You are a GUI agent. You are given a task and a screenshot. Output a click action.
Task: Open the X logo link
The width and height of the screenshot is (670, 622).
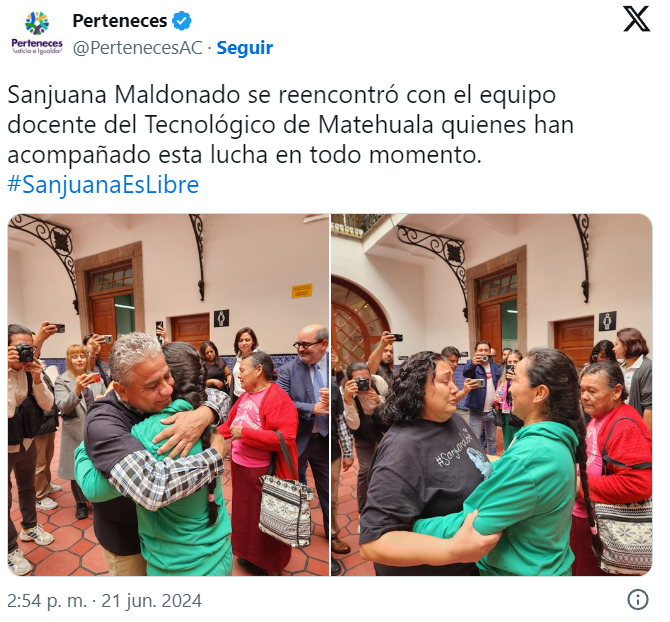pyautogui.click(x=636, y=20)
